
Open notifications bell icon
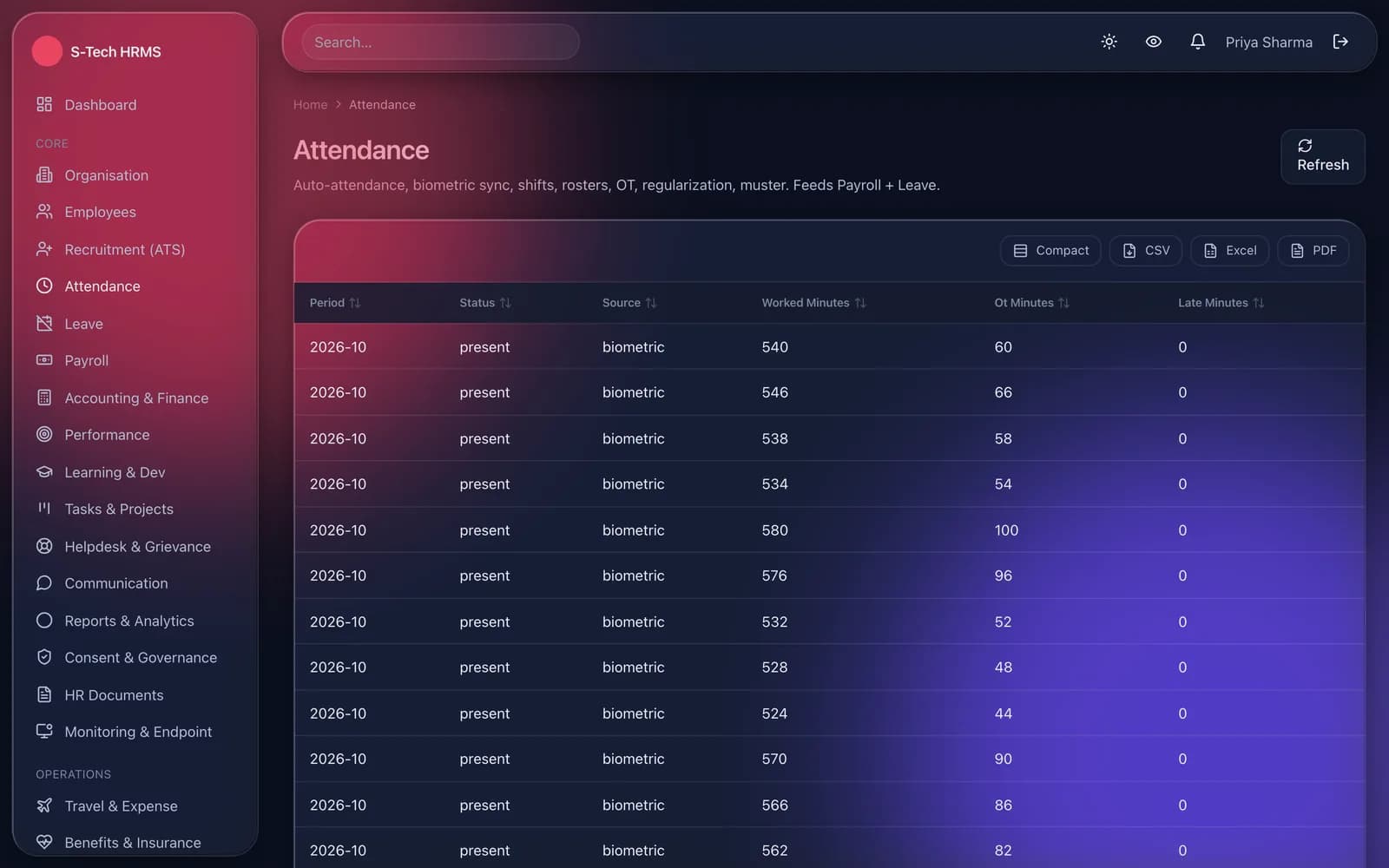1197,42
